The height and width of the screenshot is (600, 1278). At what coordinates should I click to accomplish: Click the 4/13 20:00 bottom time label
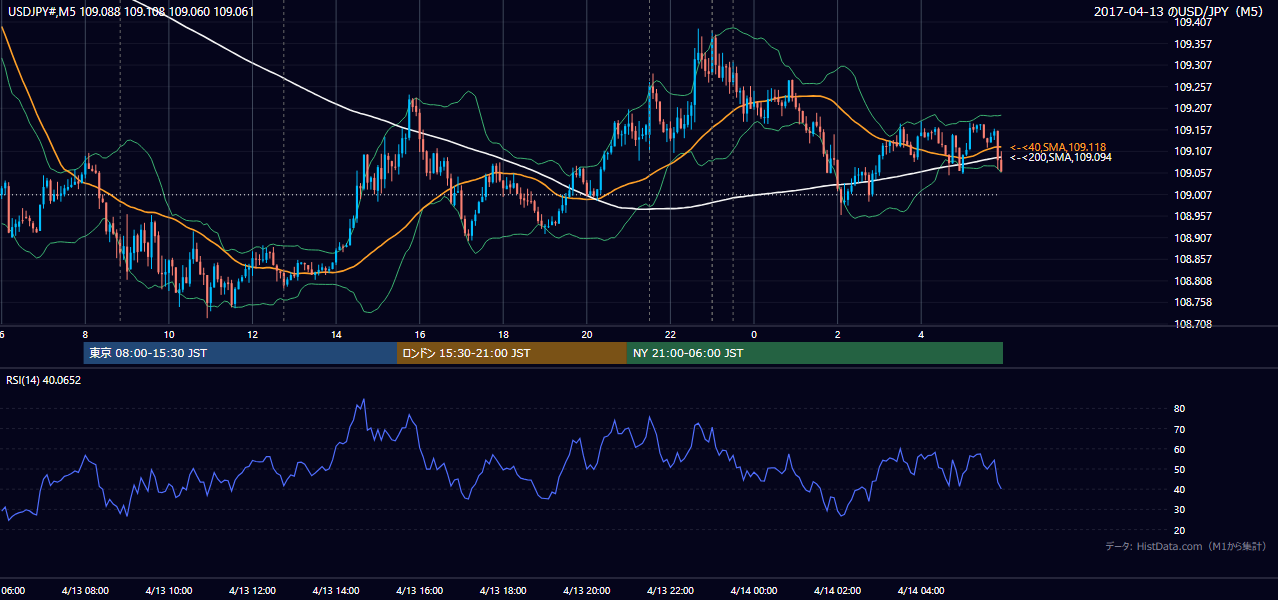586,590
